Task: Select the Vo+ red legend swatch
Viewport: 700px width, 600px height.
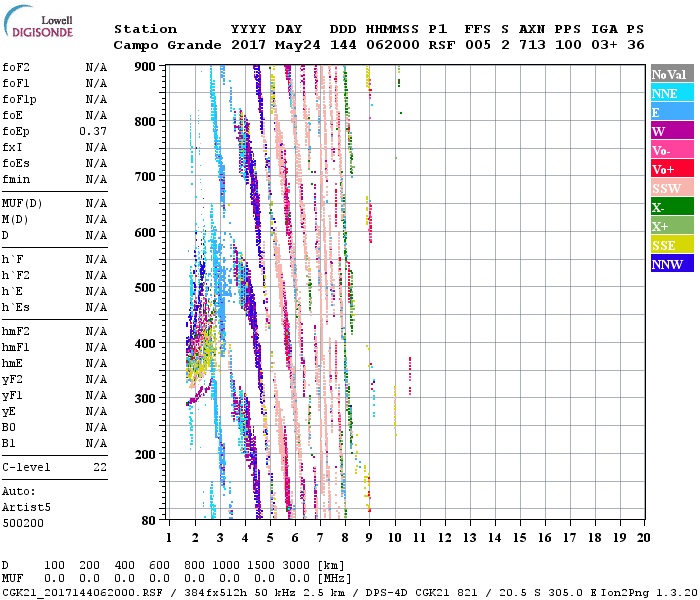Action: click(672, 169)
